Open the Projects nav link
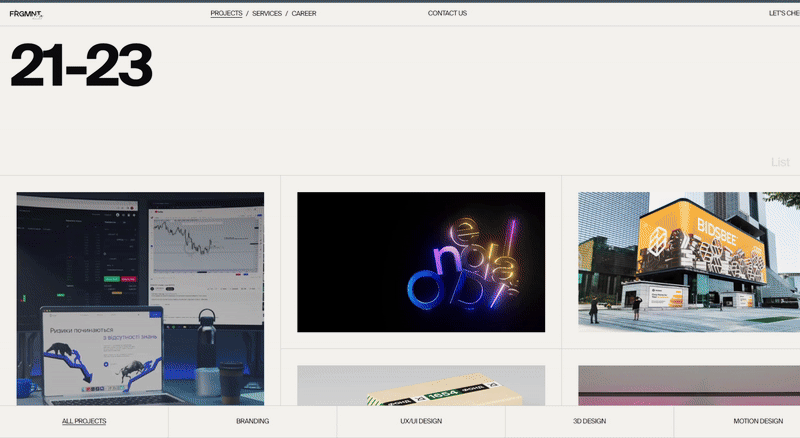 [x=226, y=13]
